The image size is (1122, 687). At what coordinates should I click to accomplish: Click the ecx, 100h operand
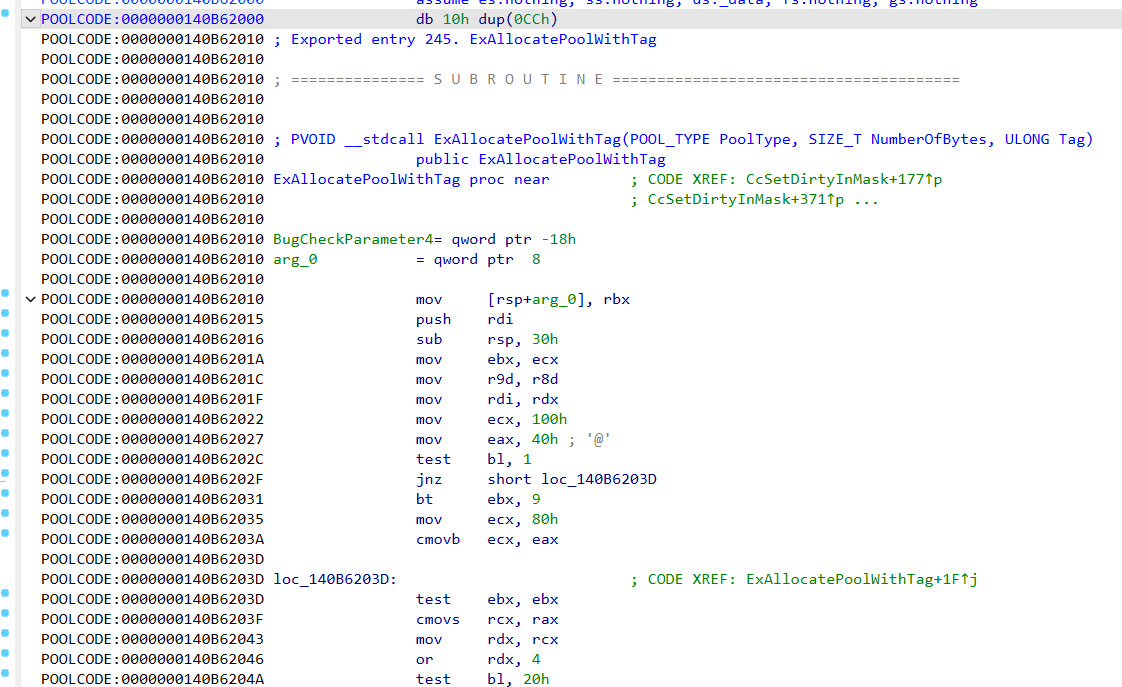[x=527, y=420]
